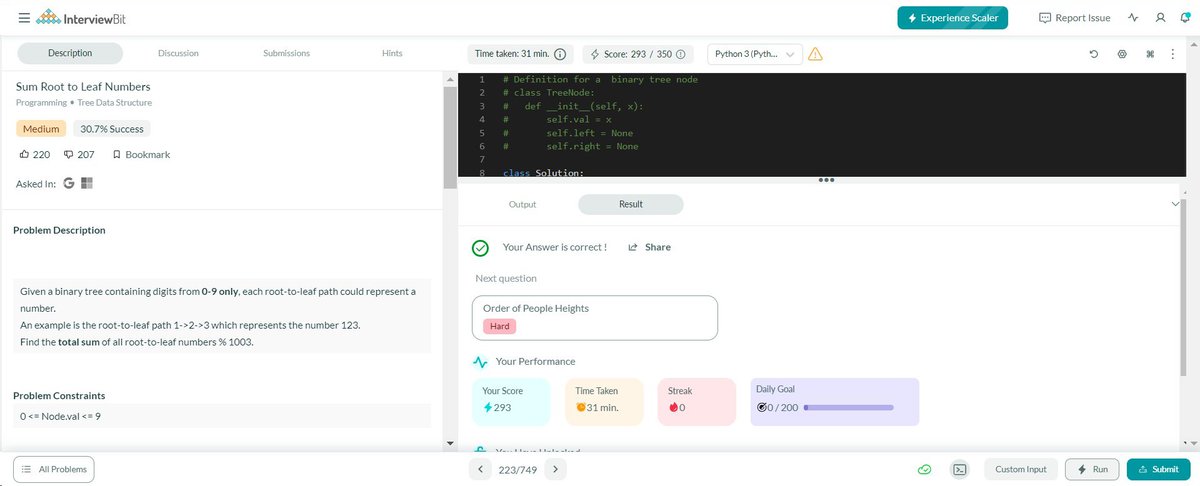This screenshot has width=1200, height=486.
Task: Click the info icon beside Time taken
Action: pyautogui.click(x=560, y=54)
